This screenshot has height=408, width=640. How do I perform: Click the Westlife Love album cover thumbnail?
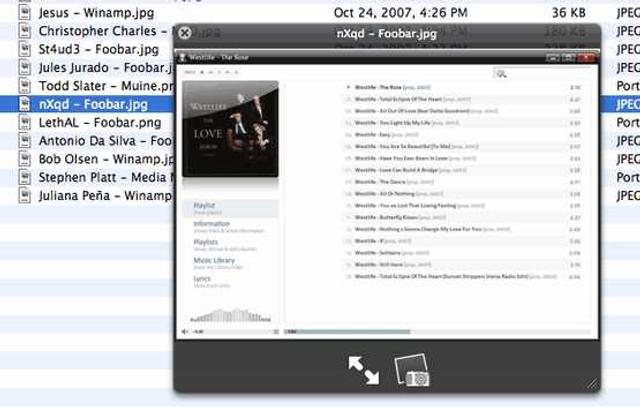point(231,129)
